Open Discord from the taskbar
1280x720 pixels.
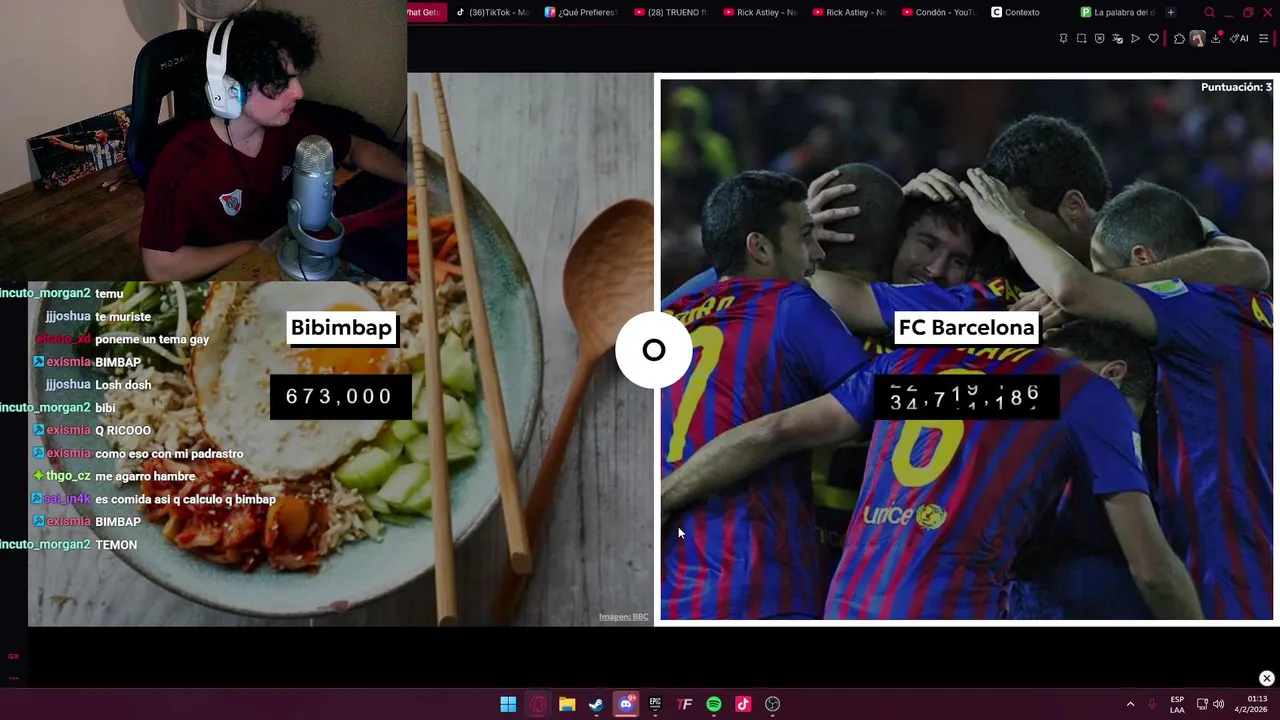[x=626, y=704]
